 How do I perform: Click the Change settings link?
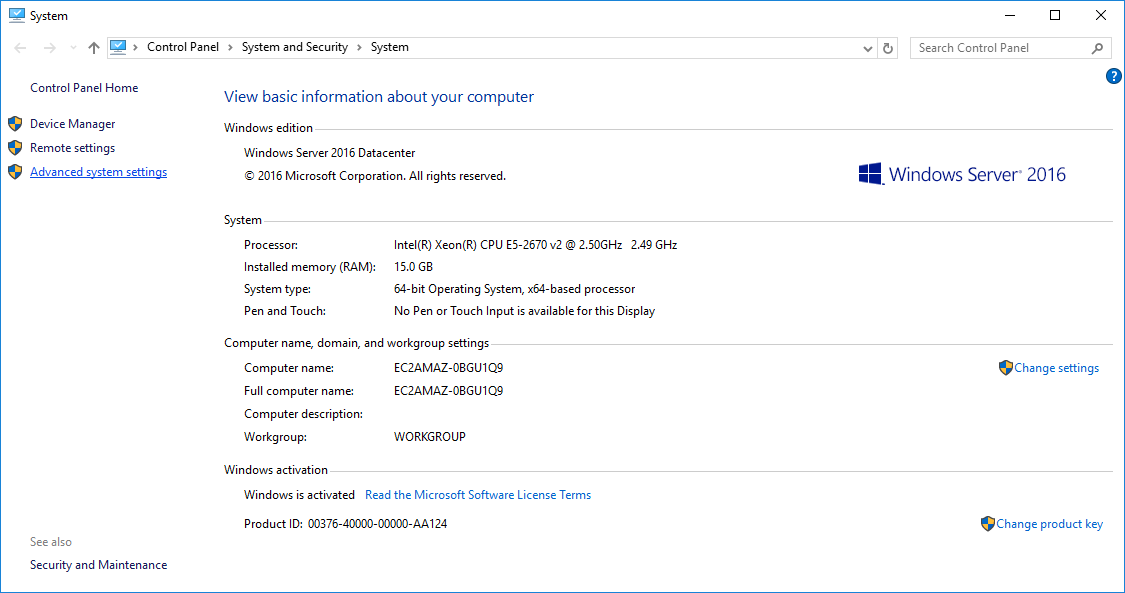(1056, 367)
